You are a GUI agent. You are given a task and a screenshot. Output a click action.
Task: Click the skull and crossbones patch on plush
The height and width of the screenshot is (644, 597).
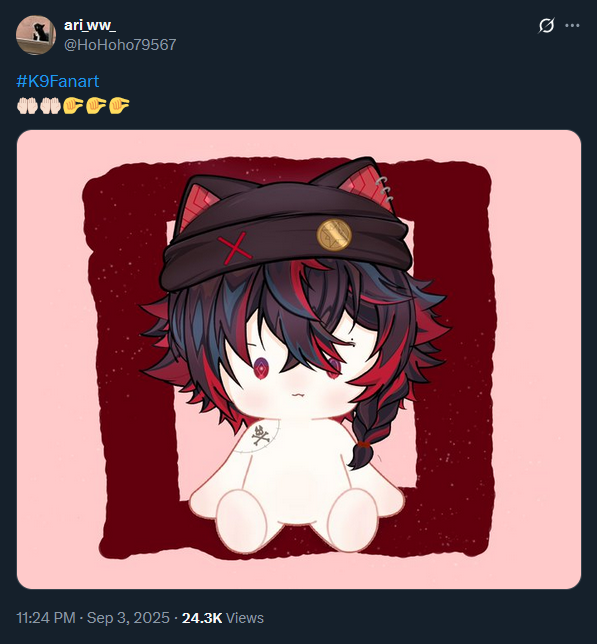[x=259, y=436]
